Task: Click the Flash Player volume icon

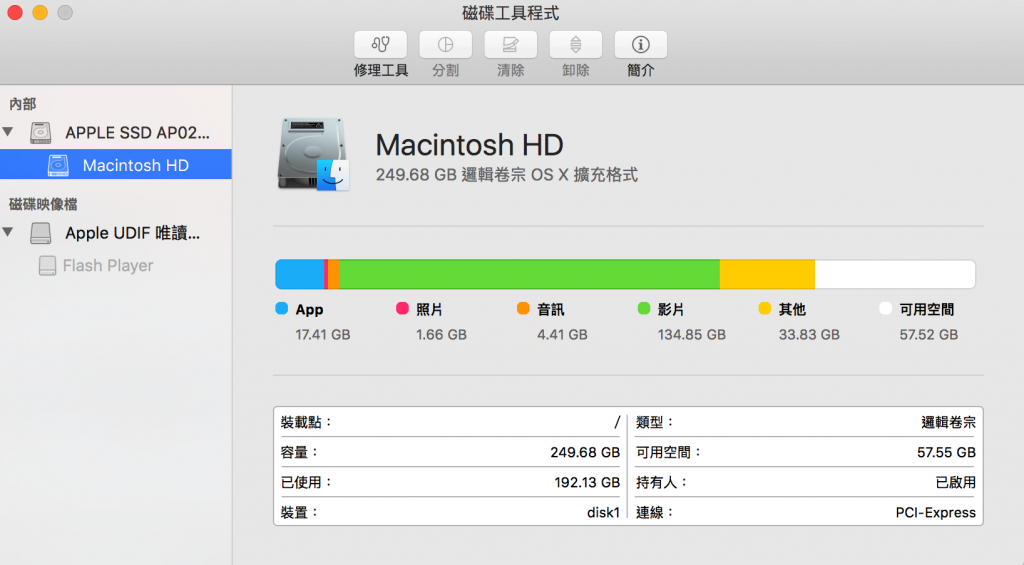Action: (47, 266)
